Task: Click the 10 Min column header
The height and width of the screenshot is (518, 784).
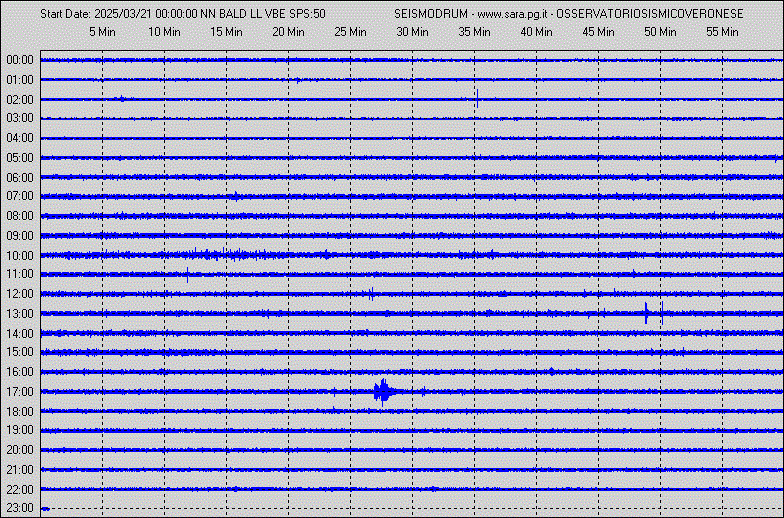Action: click(x=164, y=32)
